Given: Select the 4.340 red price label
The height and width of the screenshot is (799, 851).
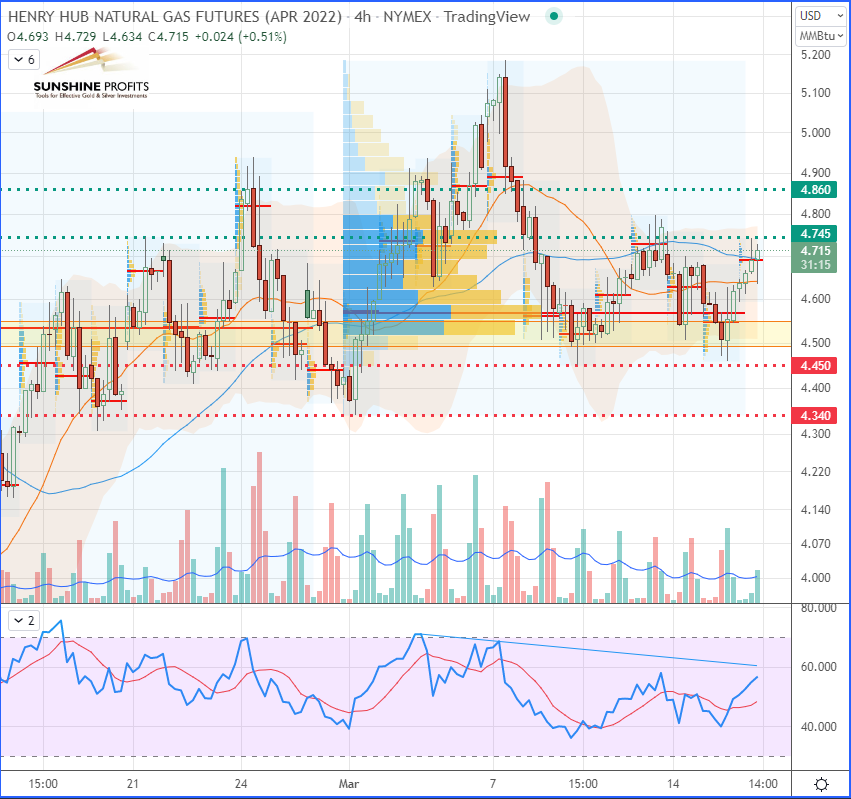Looking at the screenshot, I should pyautogui.click(x=815, y=416).
